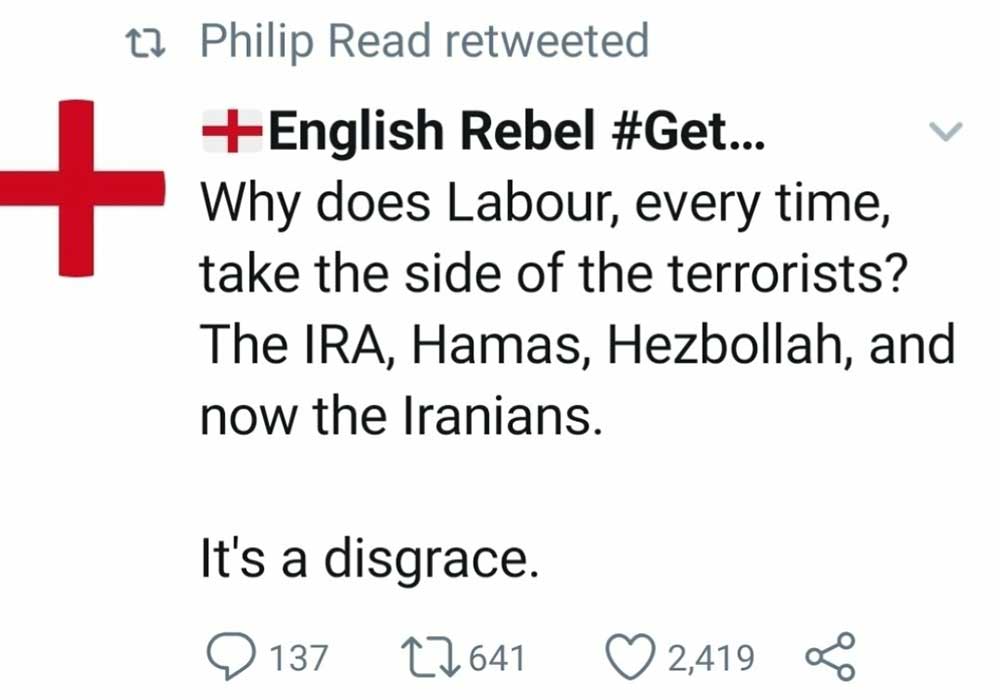Click the 641 retweets count
The height and width of the screenshot is (700, 1000).
click(x=496, y=658)
